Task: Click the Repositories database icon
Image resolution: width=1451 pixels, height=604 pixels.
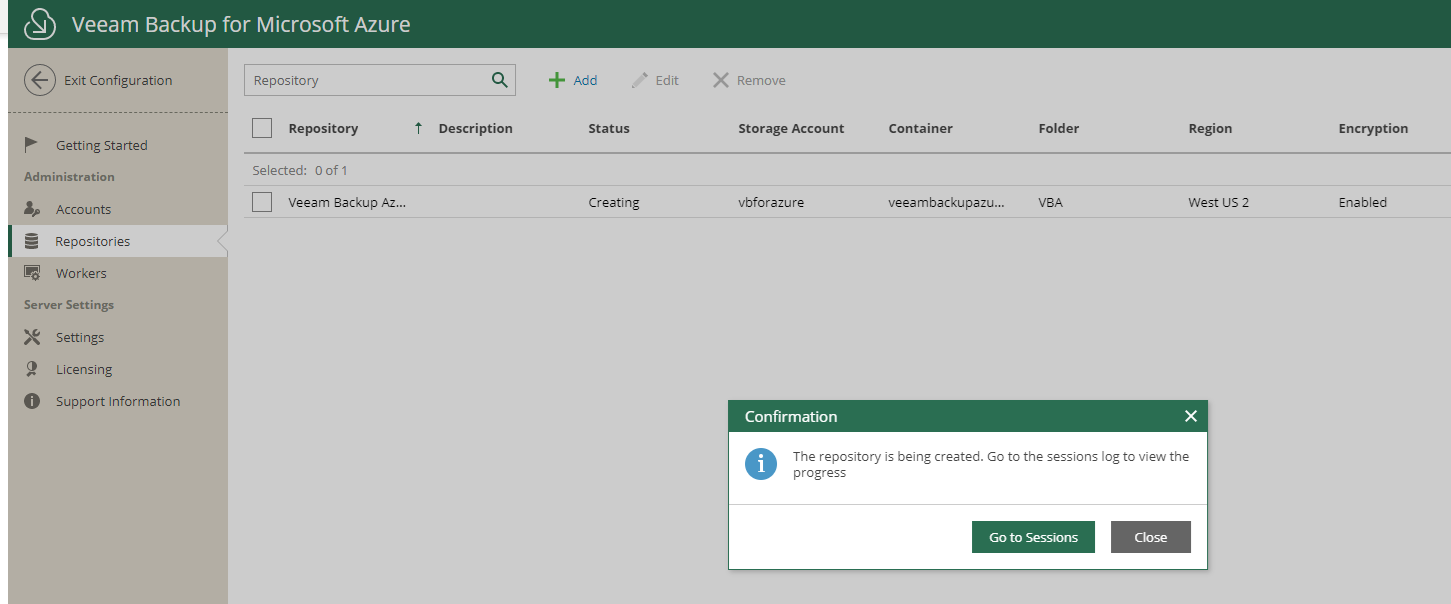Action: click(x=32, y=241)
